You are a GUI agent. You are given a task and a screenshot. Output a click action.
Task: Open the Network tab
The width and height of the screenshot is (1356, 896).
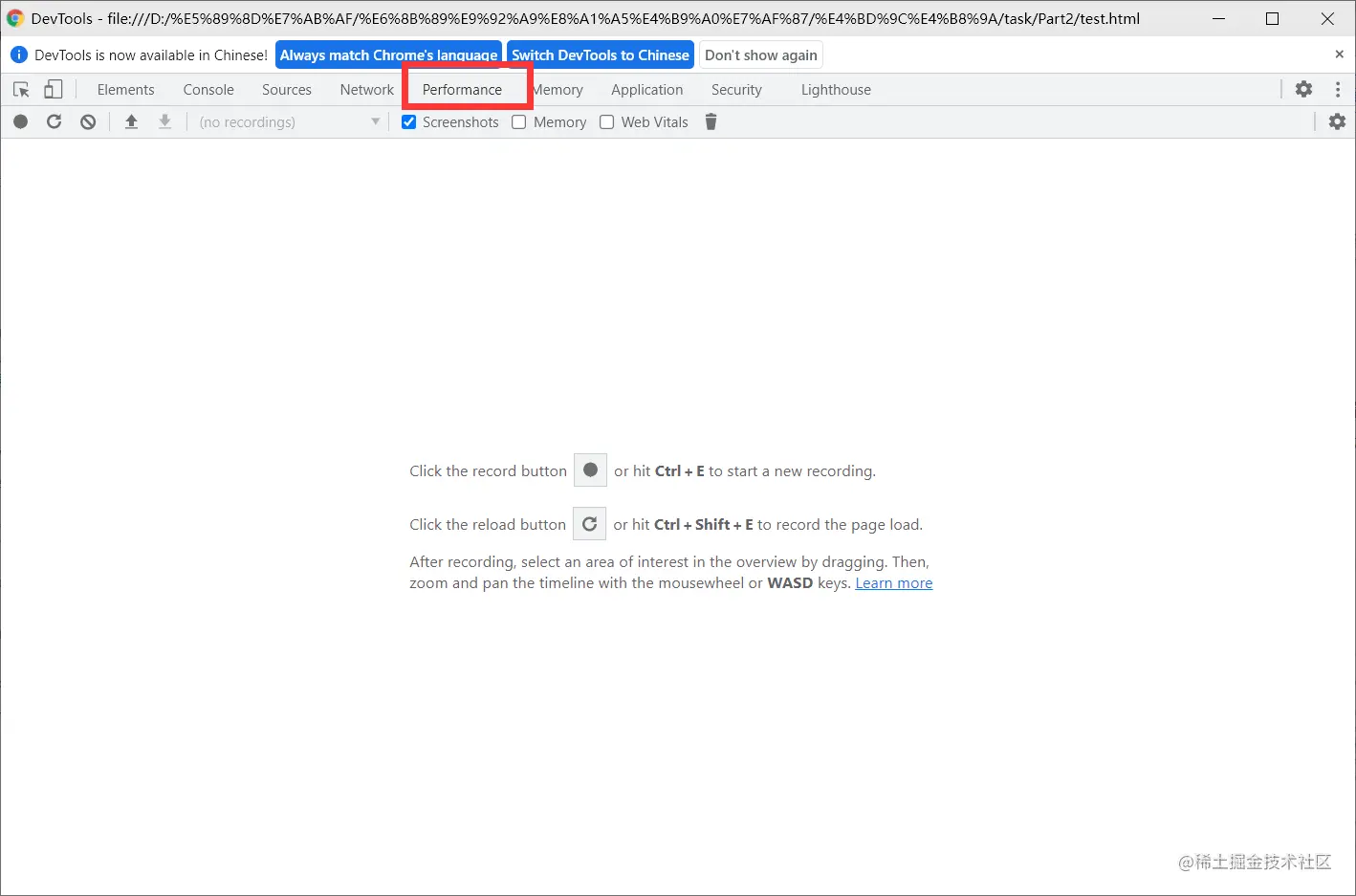[366, 89]
